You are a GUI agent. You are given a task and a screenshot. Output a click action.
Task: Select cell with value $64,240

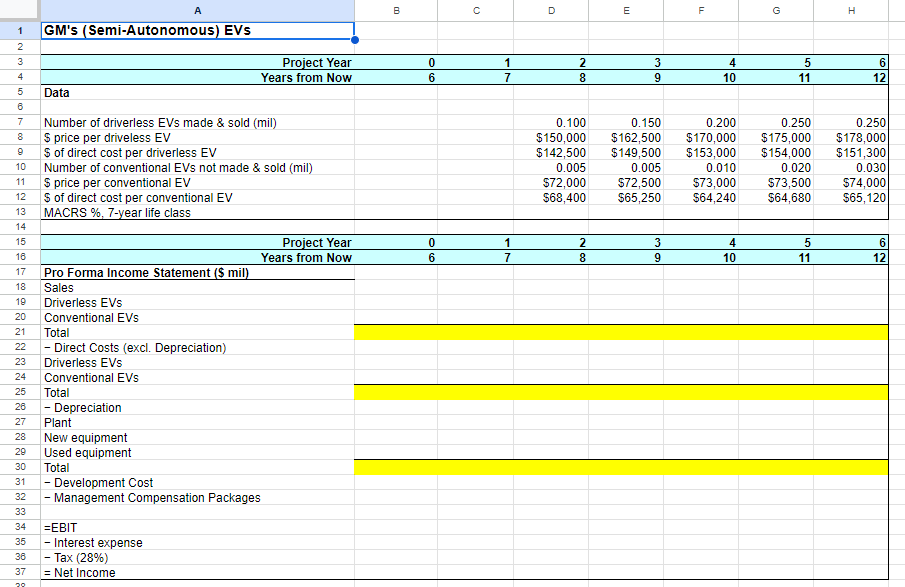point(701,197)
